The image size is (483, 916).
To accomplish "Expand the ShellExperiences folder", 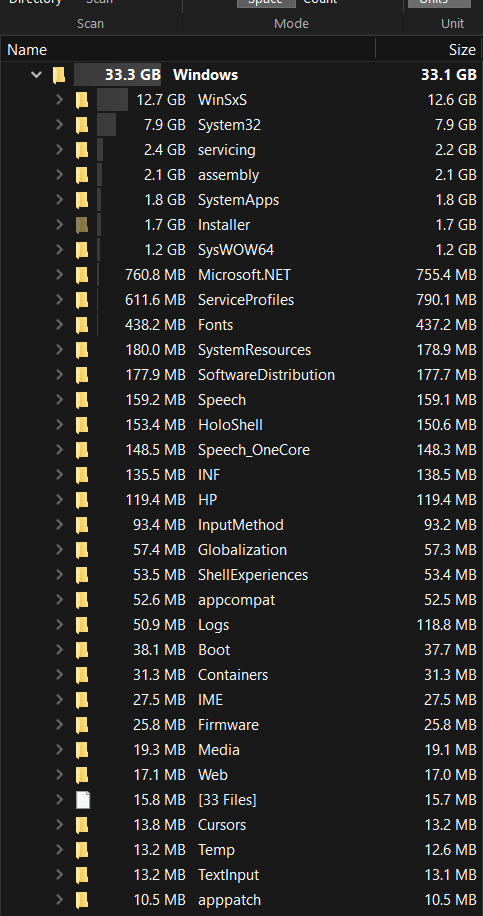I will tap(59, 575).
